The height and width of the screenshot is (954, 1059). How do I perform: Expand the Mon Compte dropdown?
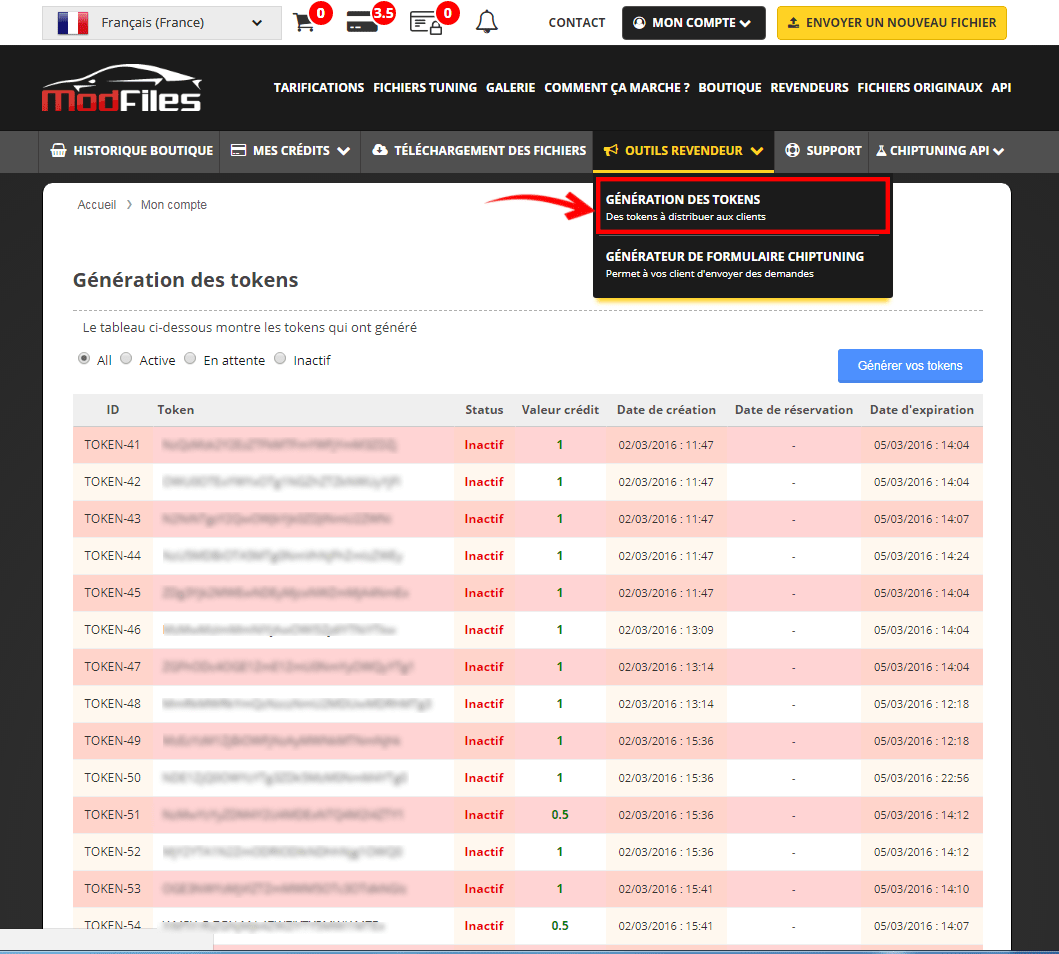pyautogui.click(x=693, y=23)
